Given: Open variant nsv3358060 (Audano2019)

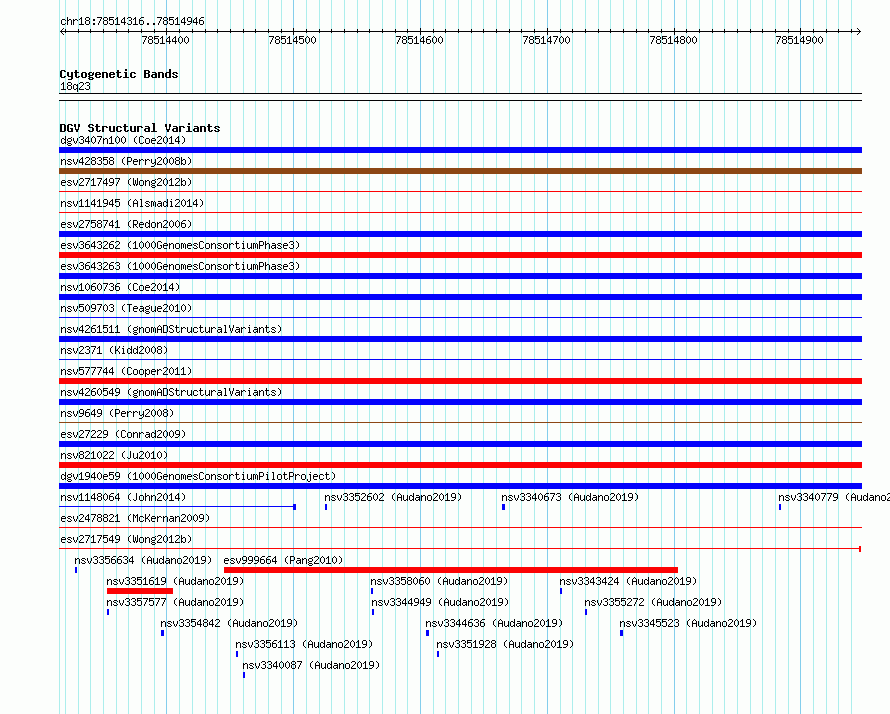Looking at the screenshot, I should tap(439, 581).
